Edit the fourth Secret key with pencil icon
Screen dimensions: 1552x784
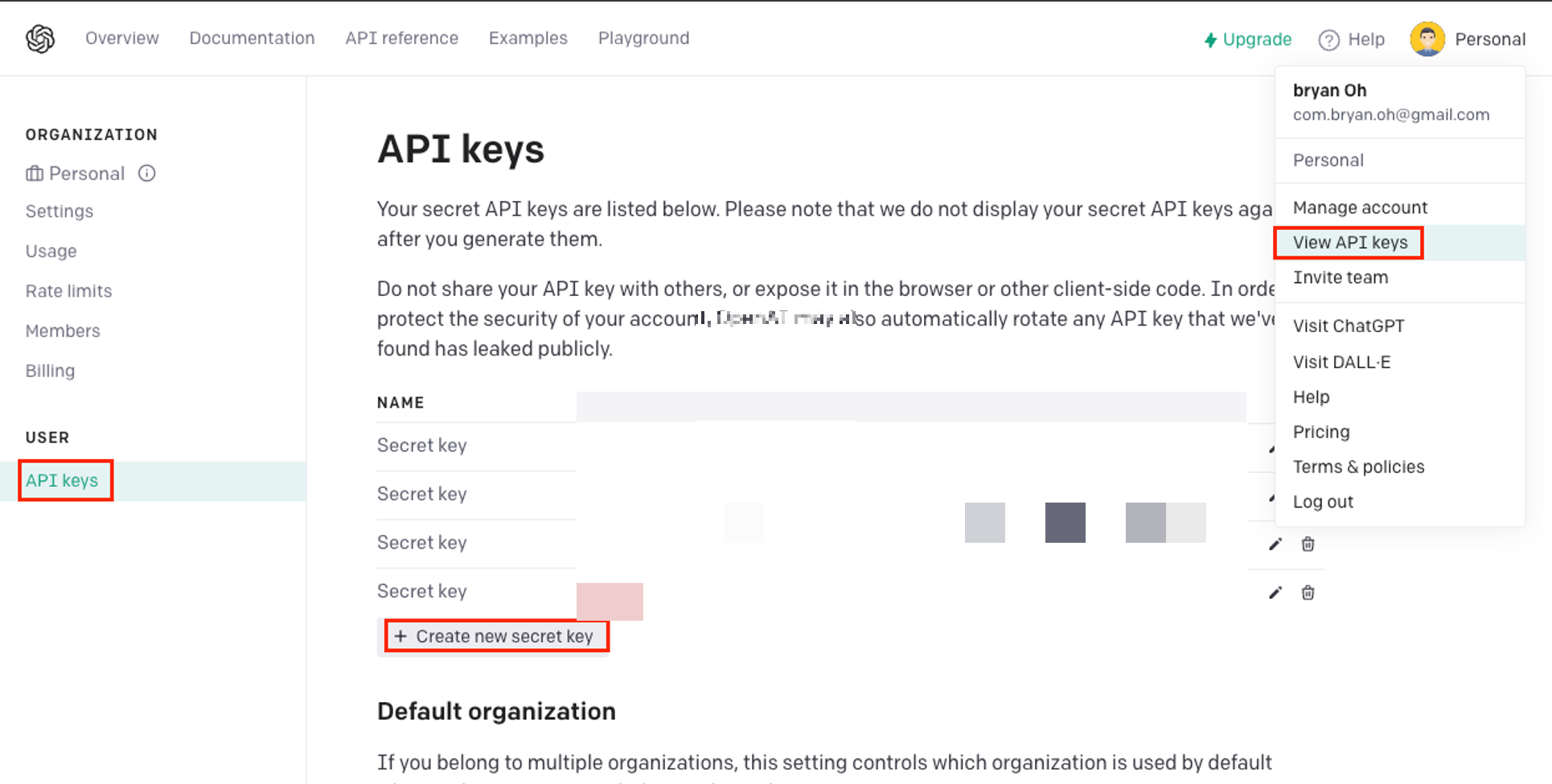[x=1275, y=593]
